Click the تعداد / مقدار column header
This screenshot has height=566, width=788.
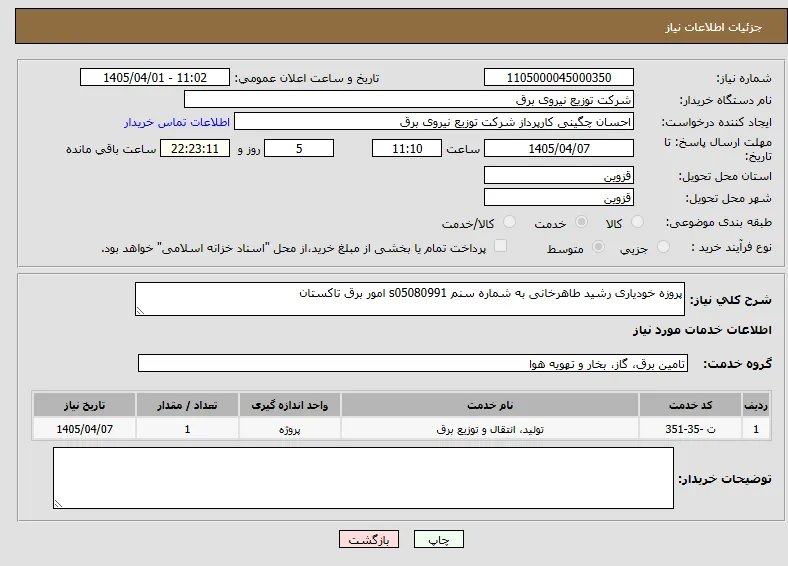pyautogui.click(x=187, y=405)
